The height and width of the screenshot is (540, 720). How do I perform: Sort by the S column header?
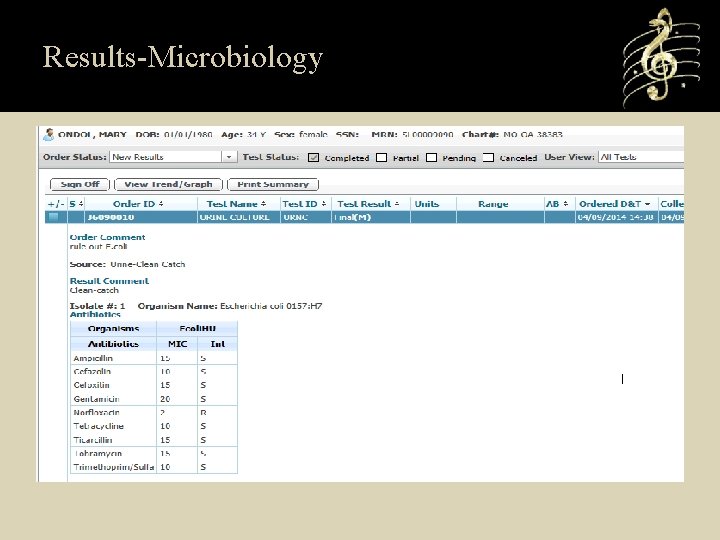pos(76,204)
